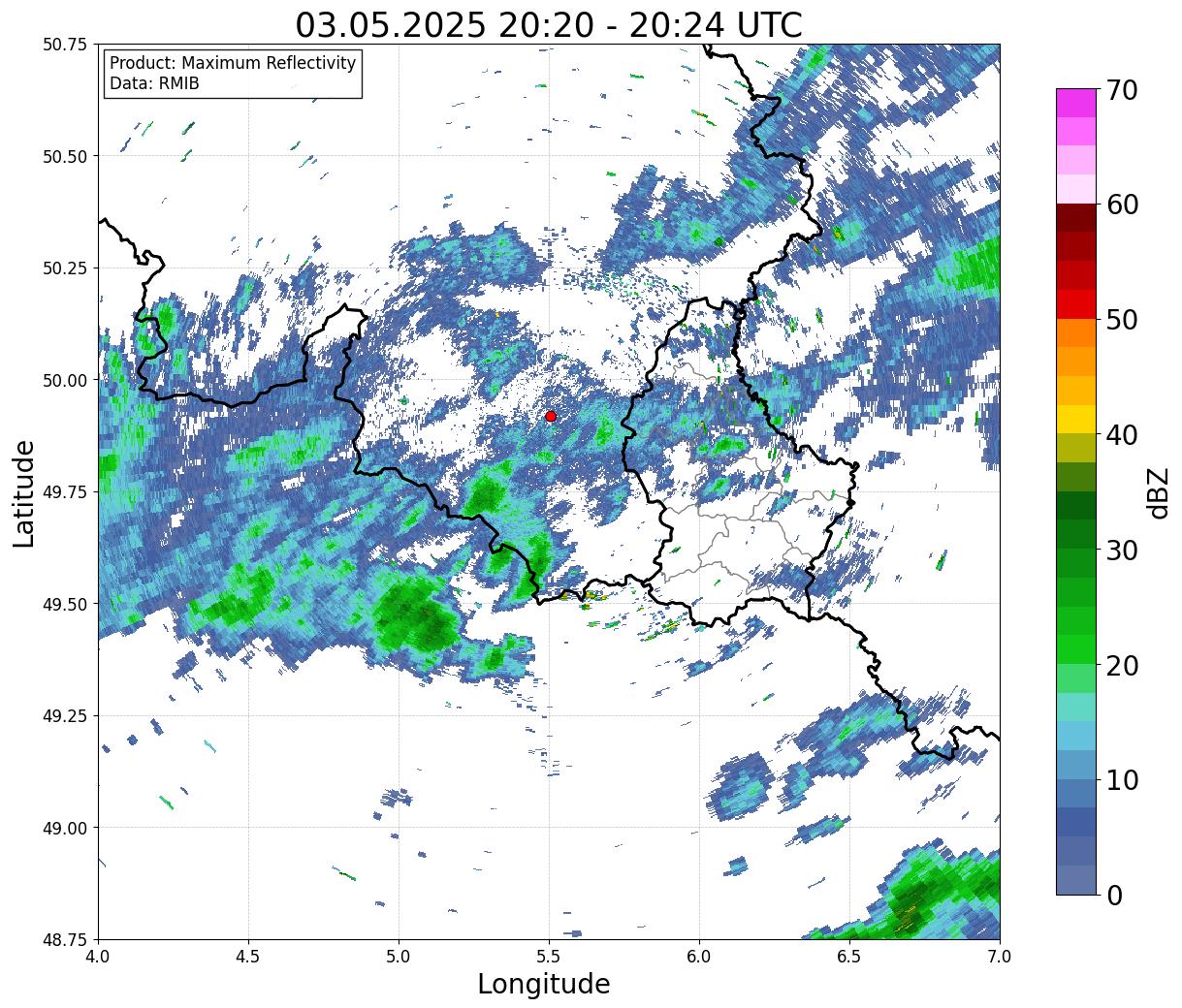This screenshot has height=1008, width=1182.
Task: Click the longitude tick label 4.5
Action: tap(248, 956)
